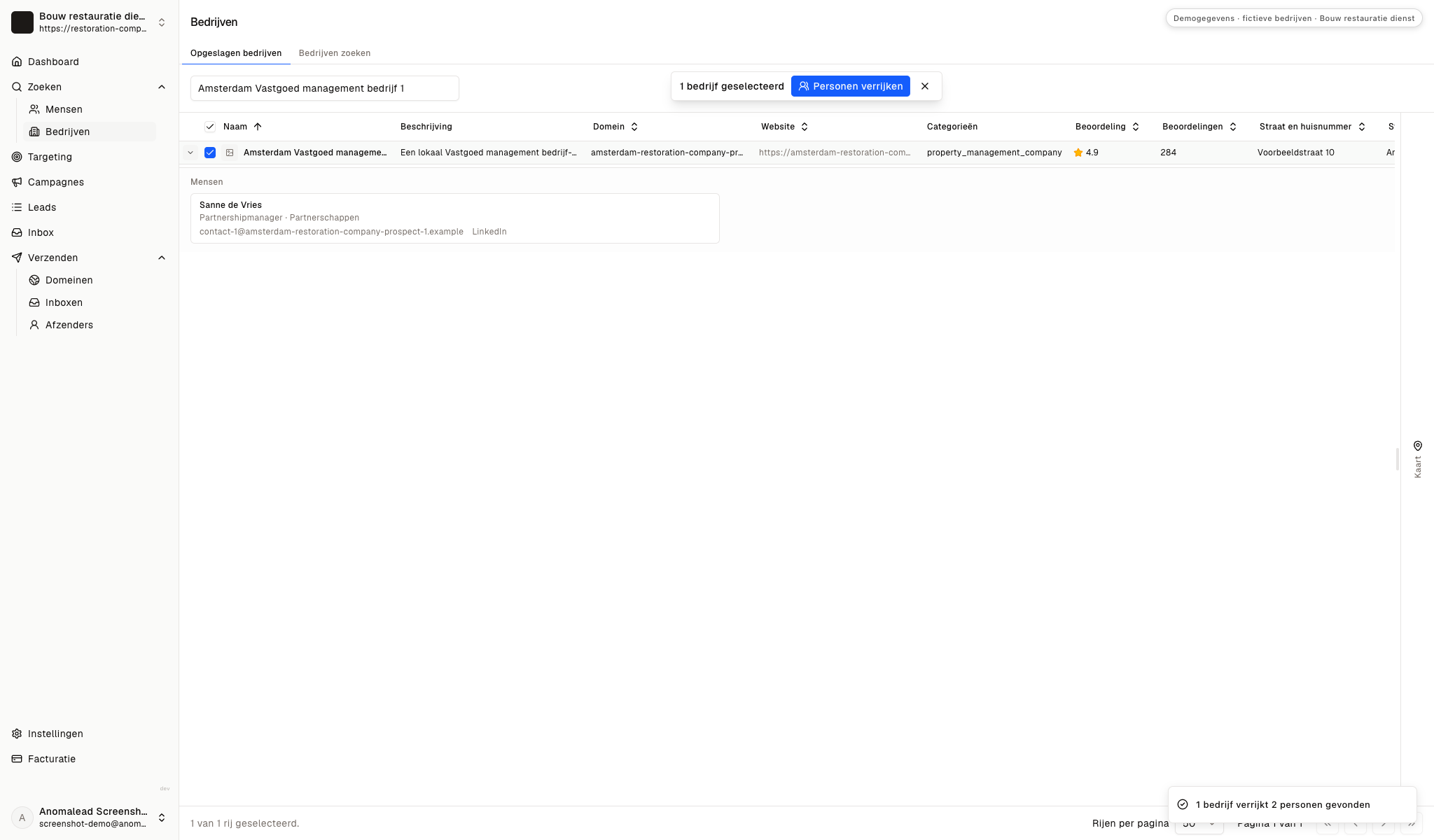Open Sanne de Vries LinkedIn link
The height and width of the screenshot is (840, 1434).
[489, 232]
